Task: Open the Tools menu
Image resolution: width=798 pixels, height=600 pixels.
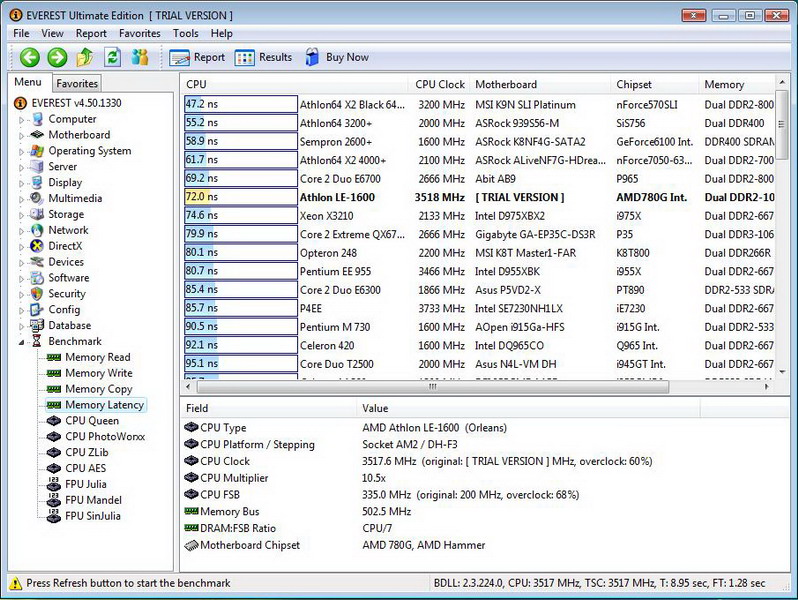Action: pos(185,33)
